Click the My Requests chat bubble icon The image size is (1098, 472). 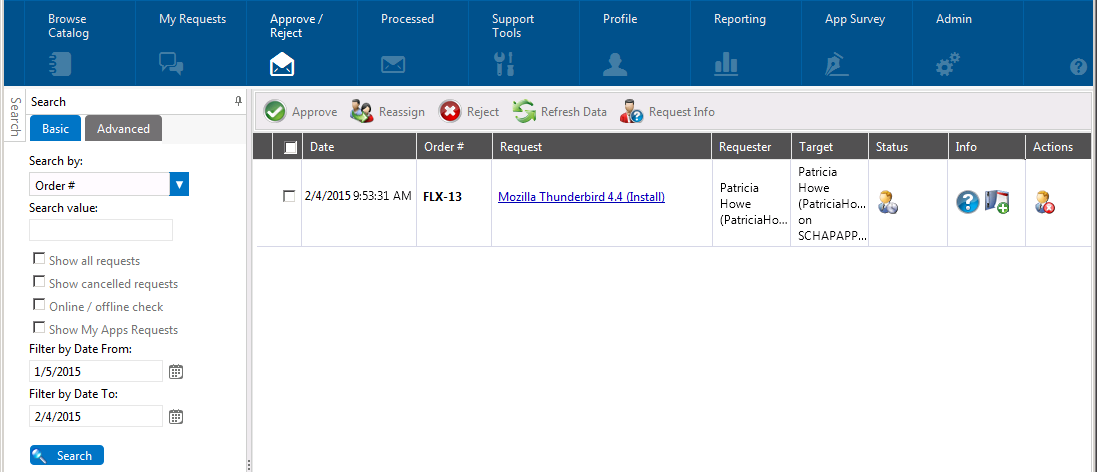(171, 64)
